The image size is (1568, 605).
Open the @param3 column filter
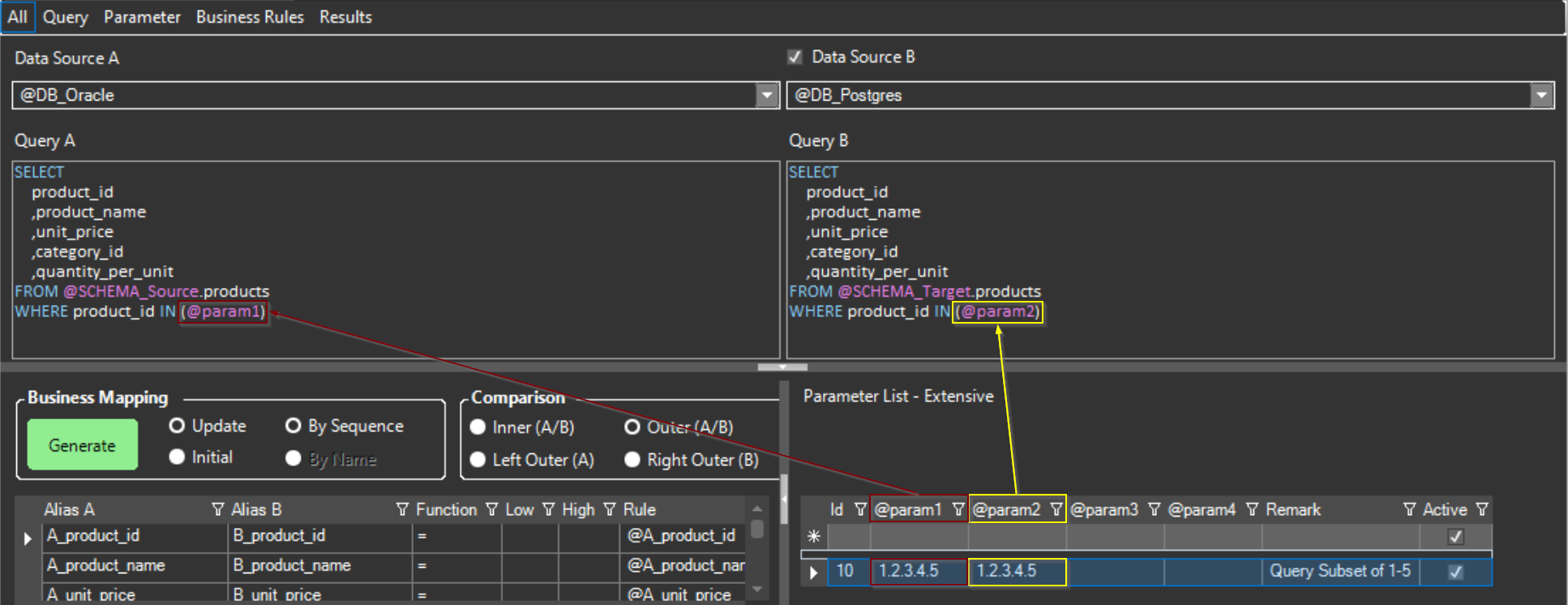coord(1155,509)
